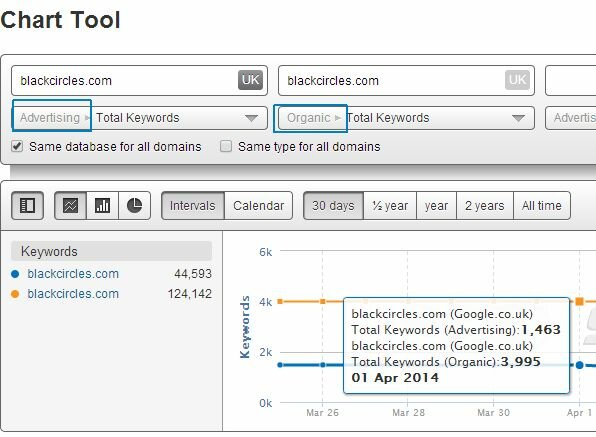Viewport: 596px width, 437px height.
Task: Click the Mar 30 axis label
Action: tap(493, 413)
